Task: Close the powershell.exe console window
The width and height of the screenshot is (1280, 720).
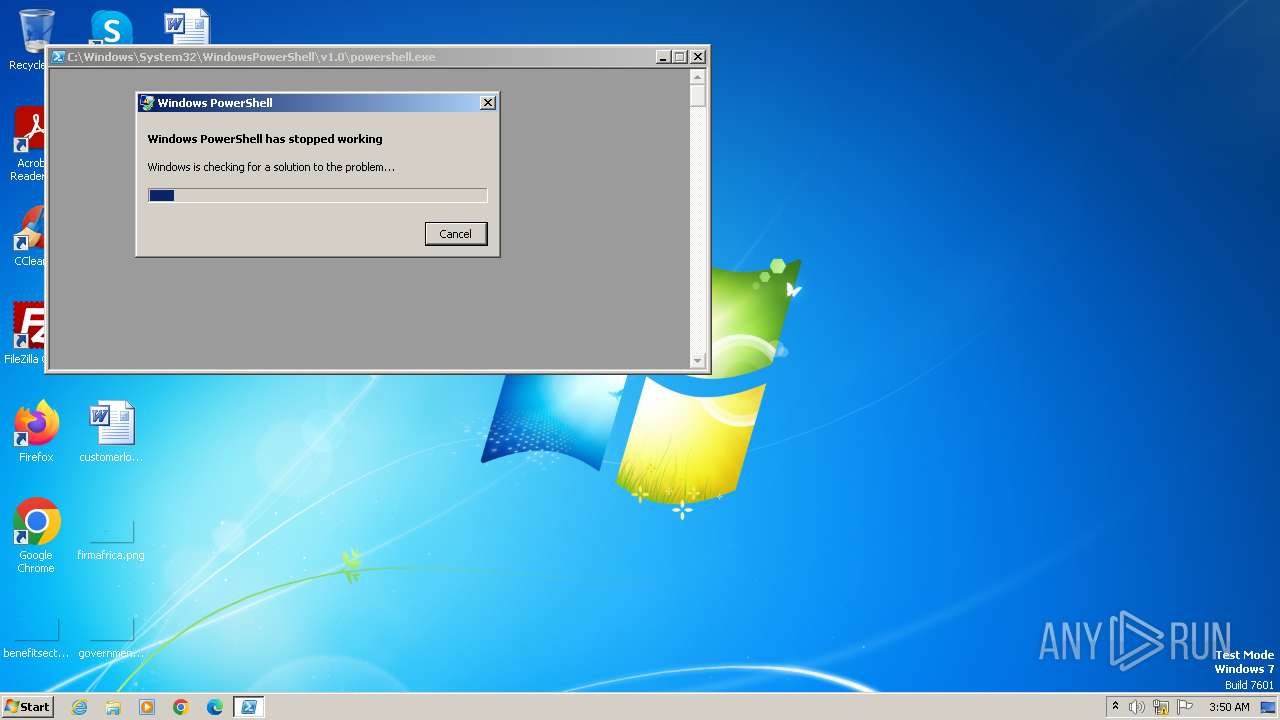Action: [698, 57]
